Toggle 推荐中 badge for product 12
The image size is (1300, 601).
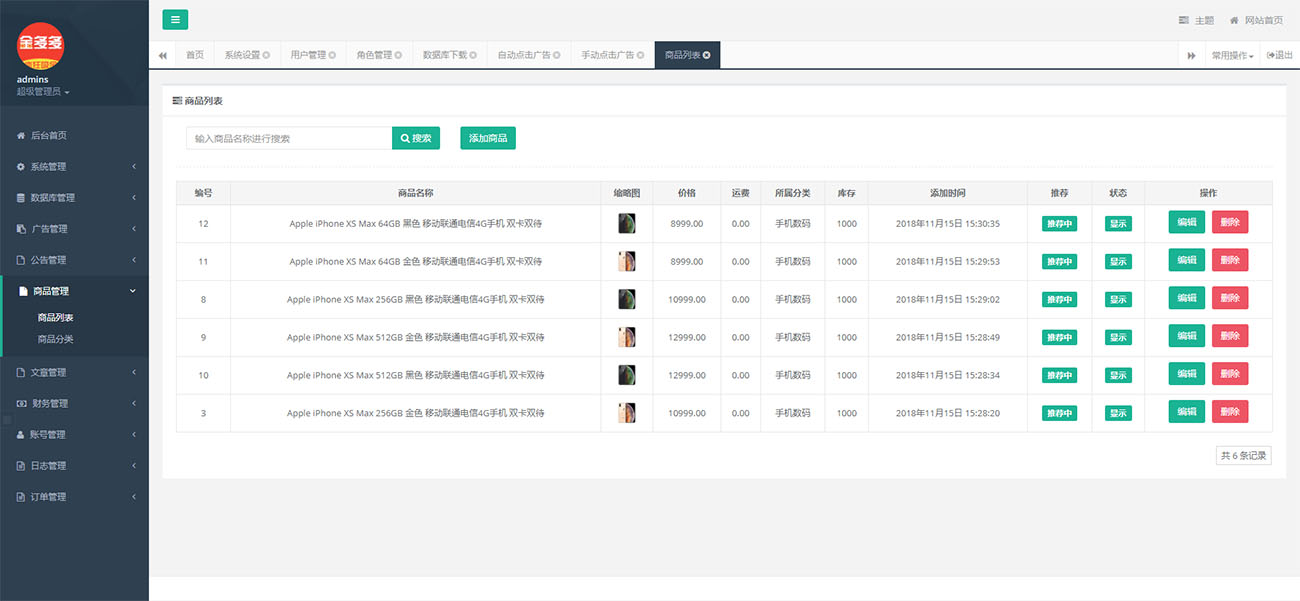(1059, 223)
